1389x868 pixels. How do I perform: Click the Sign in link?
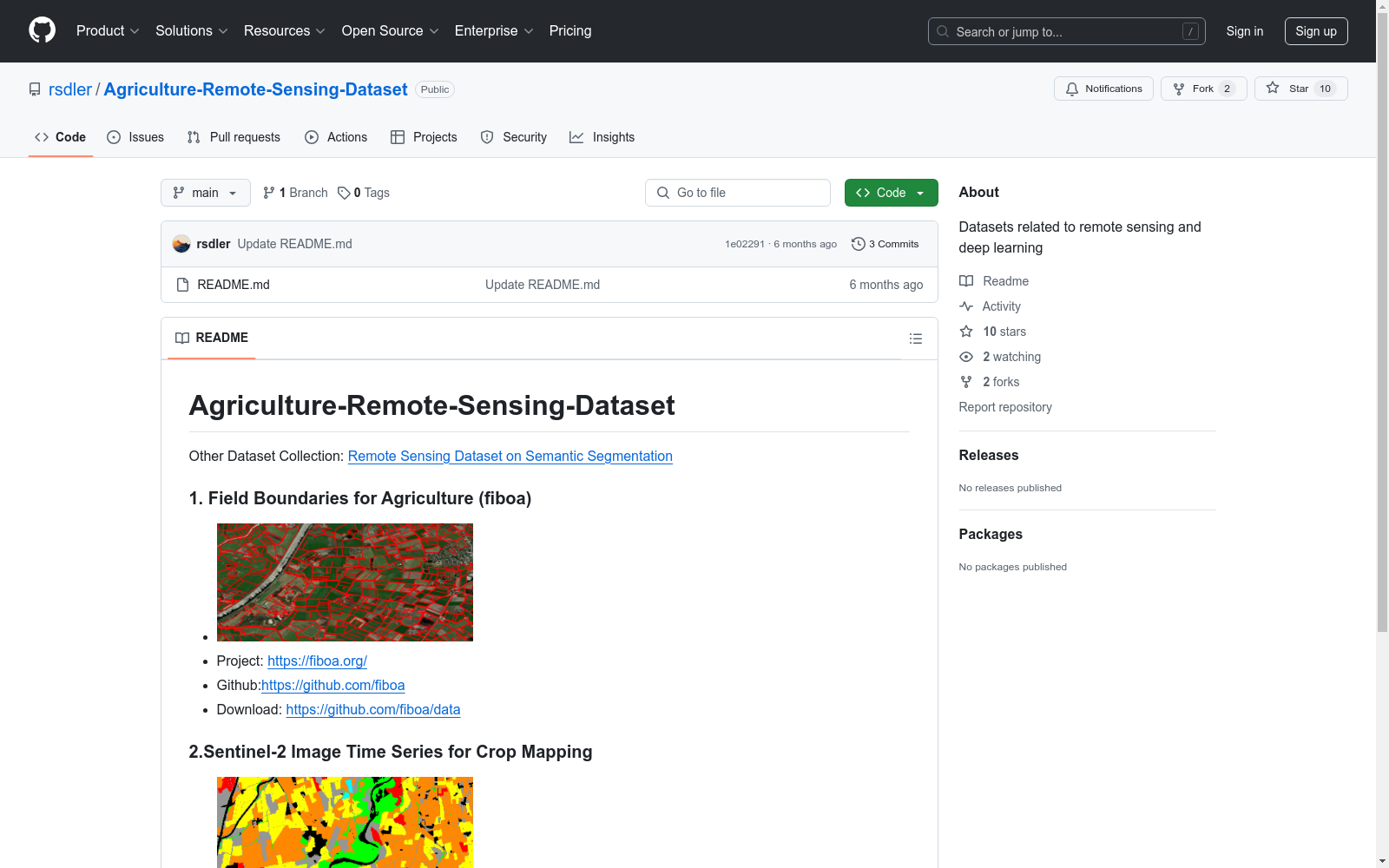click(1244, 31)
